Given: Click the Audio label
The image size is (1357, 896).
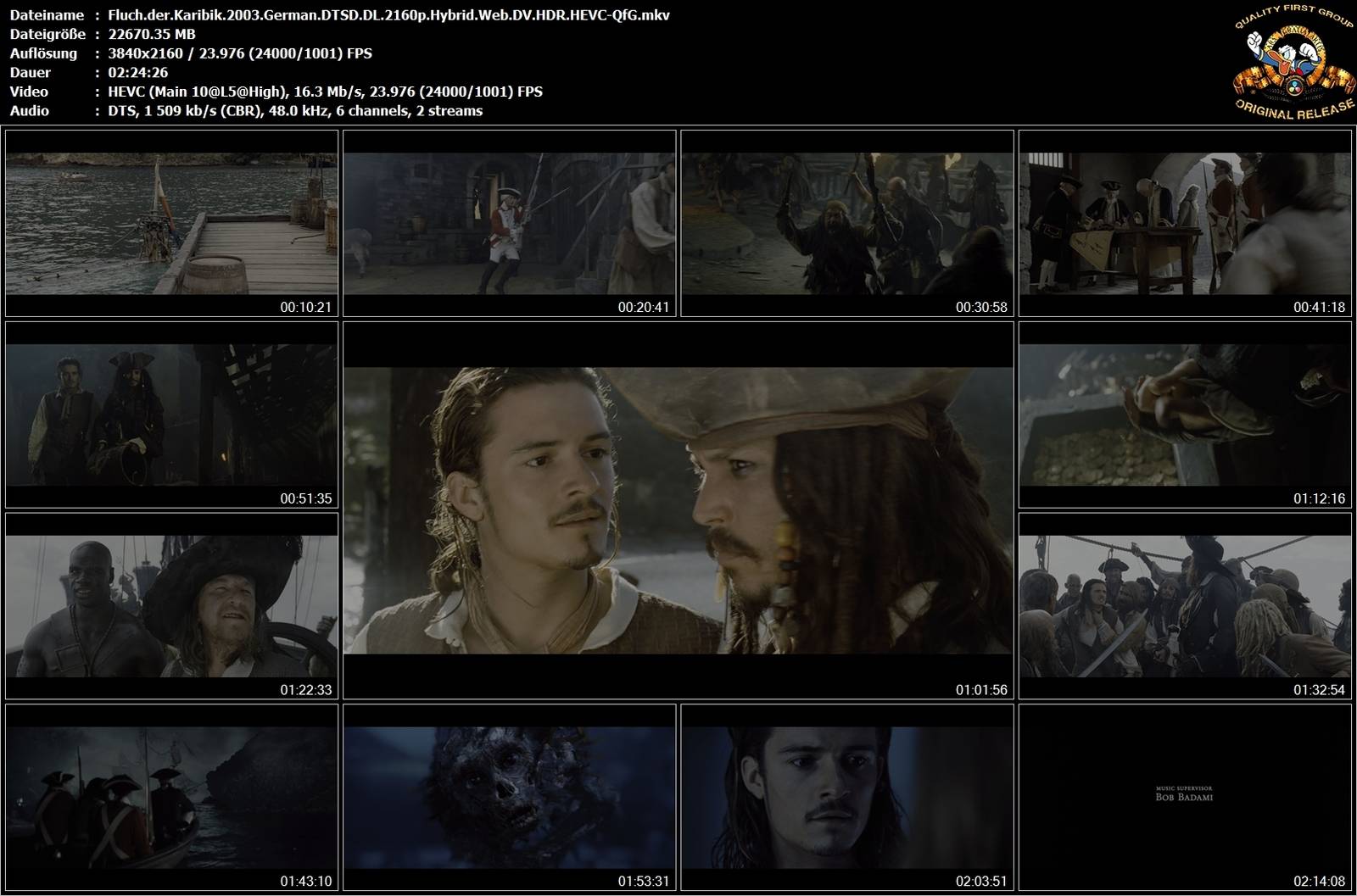Looking at the screenshot, I should (30, 111).
